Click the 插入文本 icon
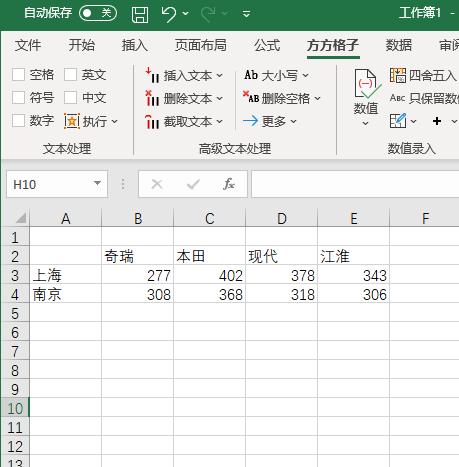The width and height of the screenshot is (459, 467). click(x=152, y=76)
